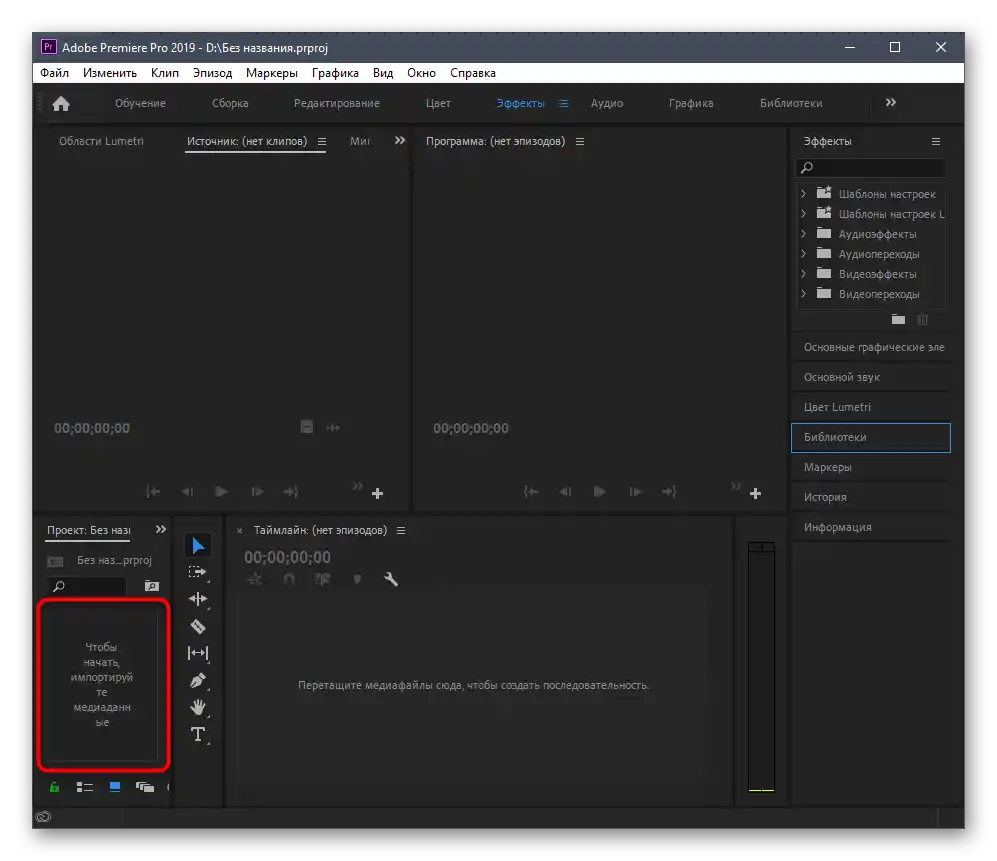Open button editor plus in Program monitor

(x=755, y=493)
